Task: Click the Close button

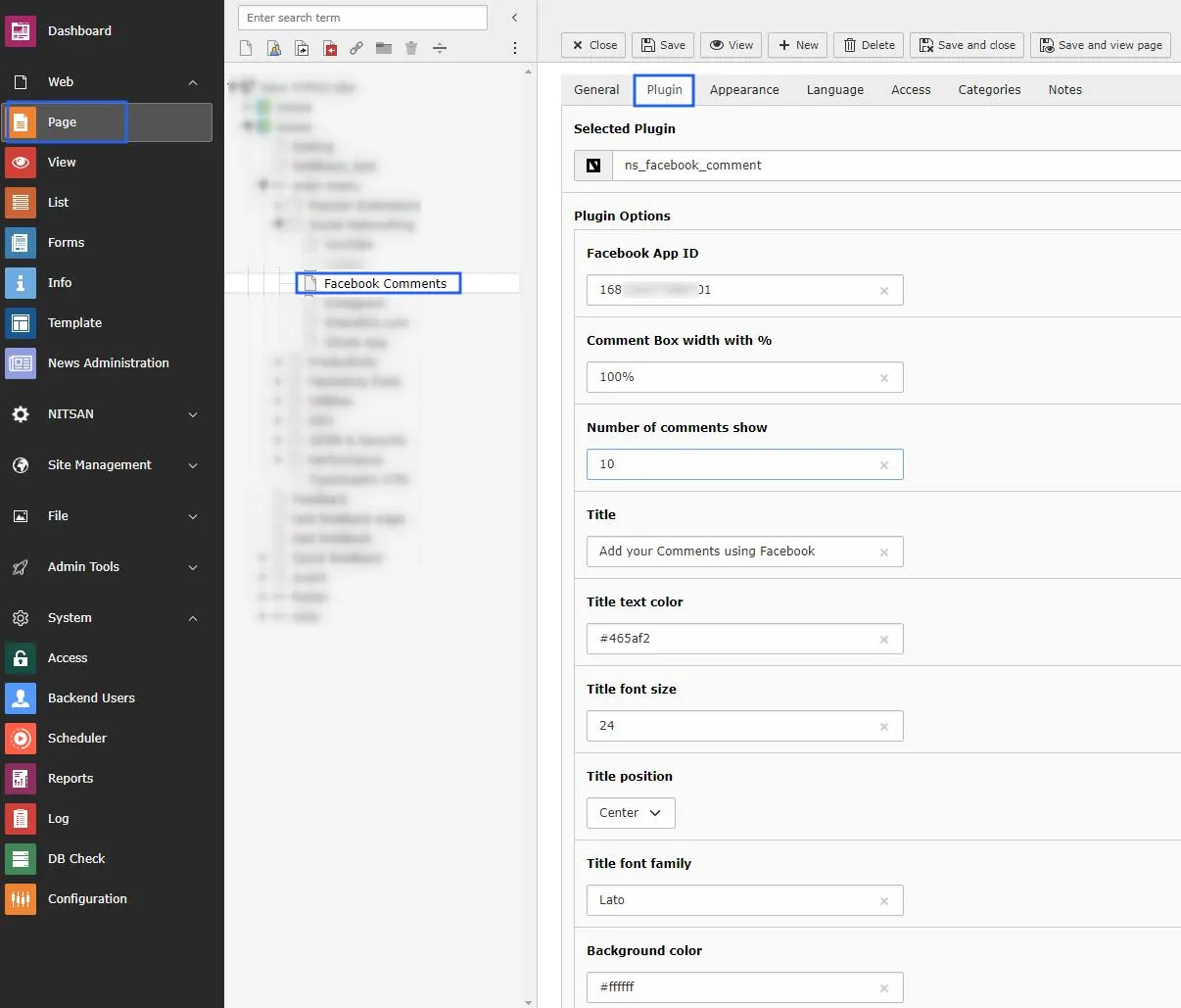Action: (593, 45)
